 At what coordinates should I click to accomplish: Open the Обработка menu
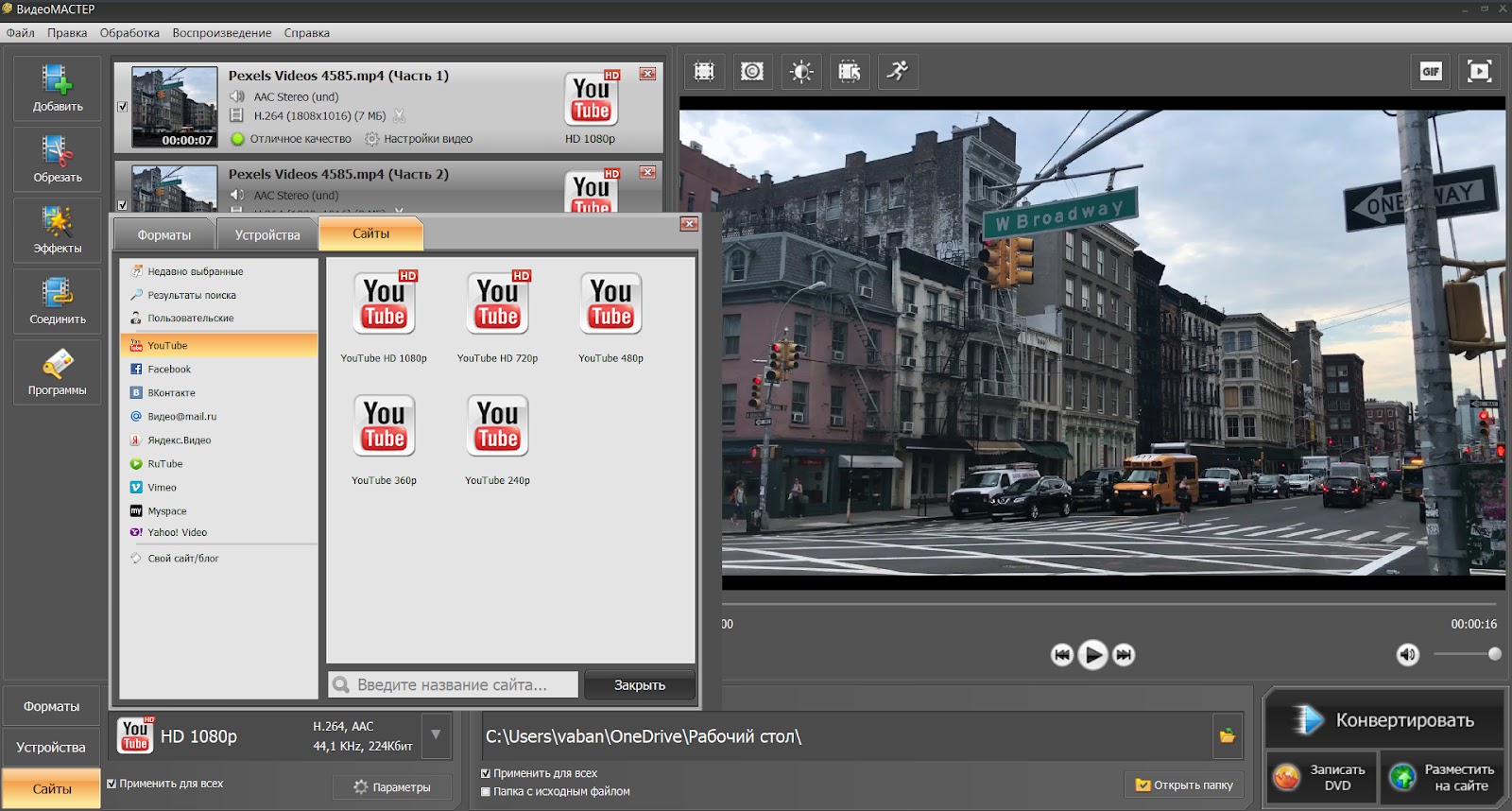(x=129, y=33)
